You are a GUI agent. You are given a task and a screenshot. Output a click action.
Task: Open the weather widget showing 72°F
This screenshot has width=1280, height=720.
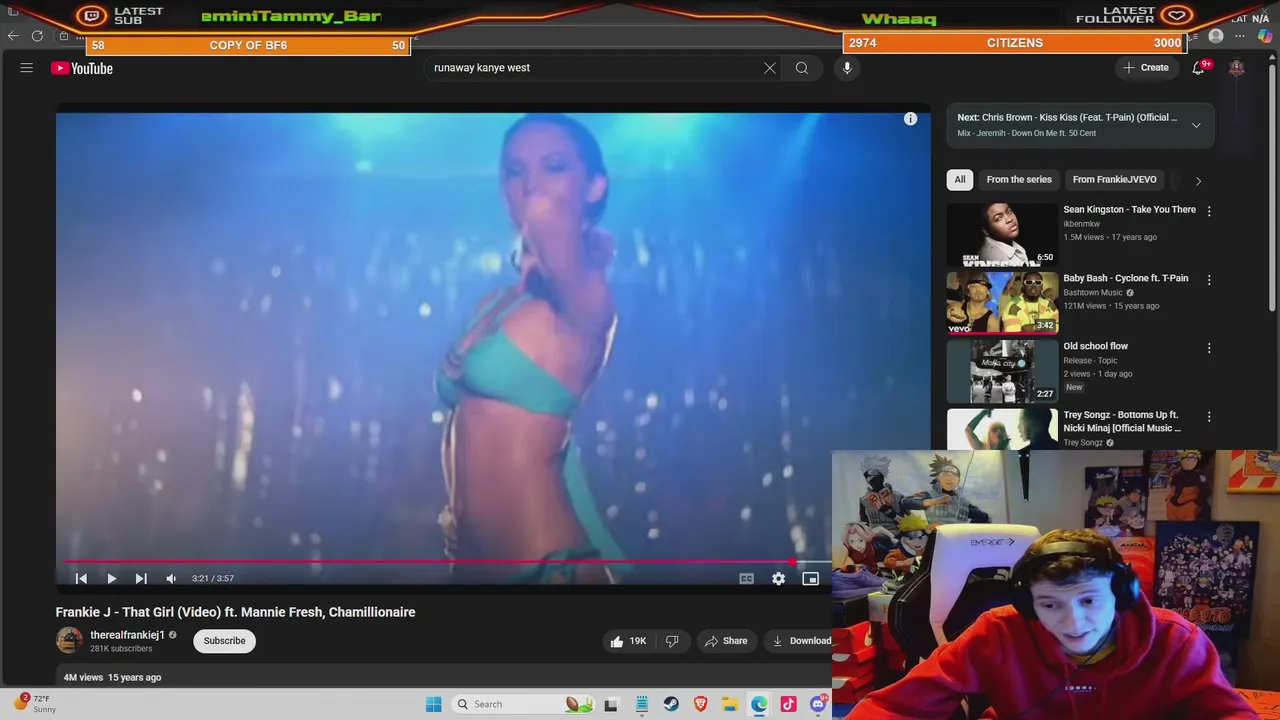(x=35, y=703)
